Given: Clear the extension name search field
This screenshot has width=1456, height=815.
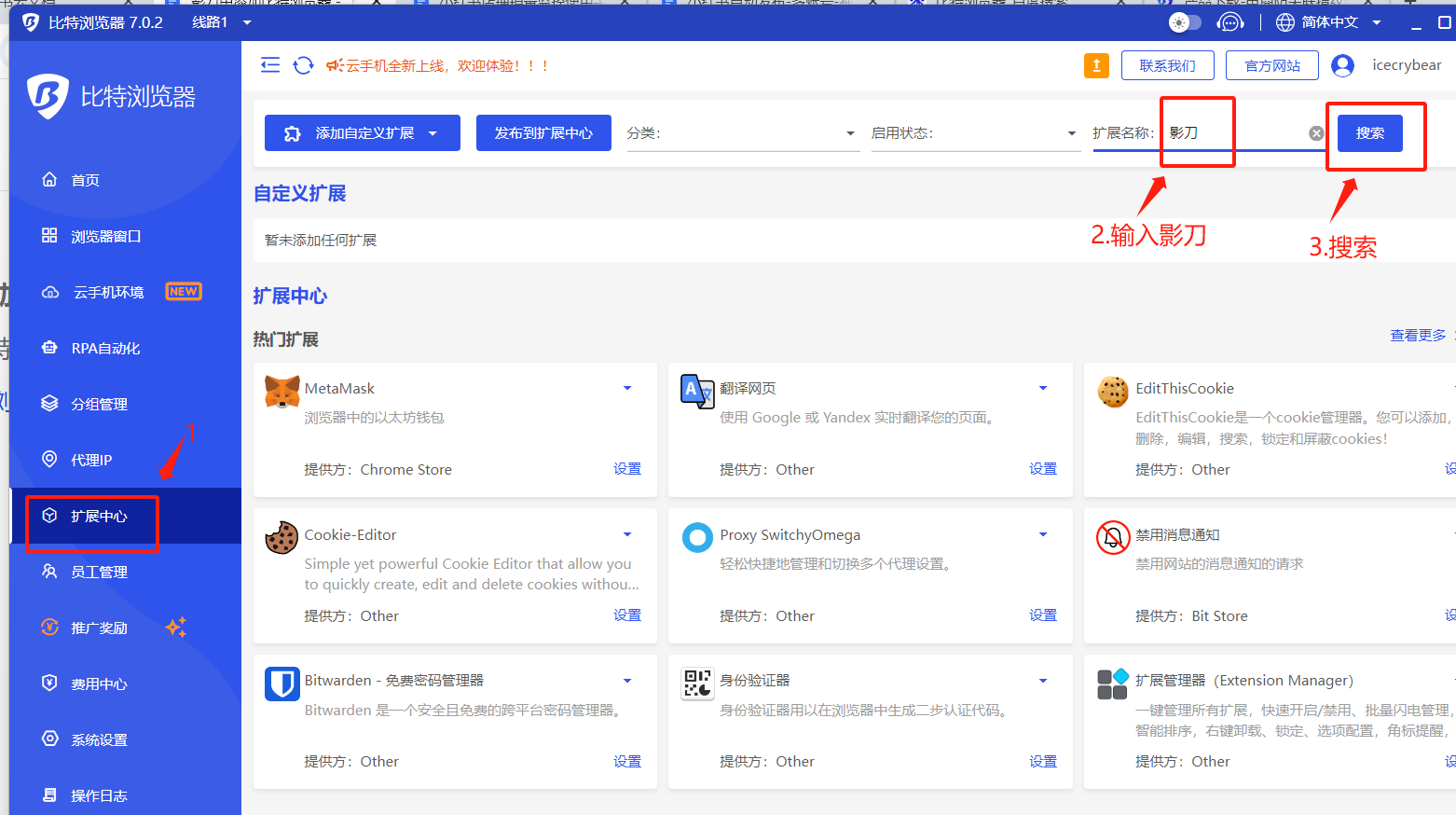Looking at the screenshot, I should [1316, 133].
